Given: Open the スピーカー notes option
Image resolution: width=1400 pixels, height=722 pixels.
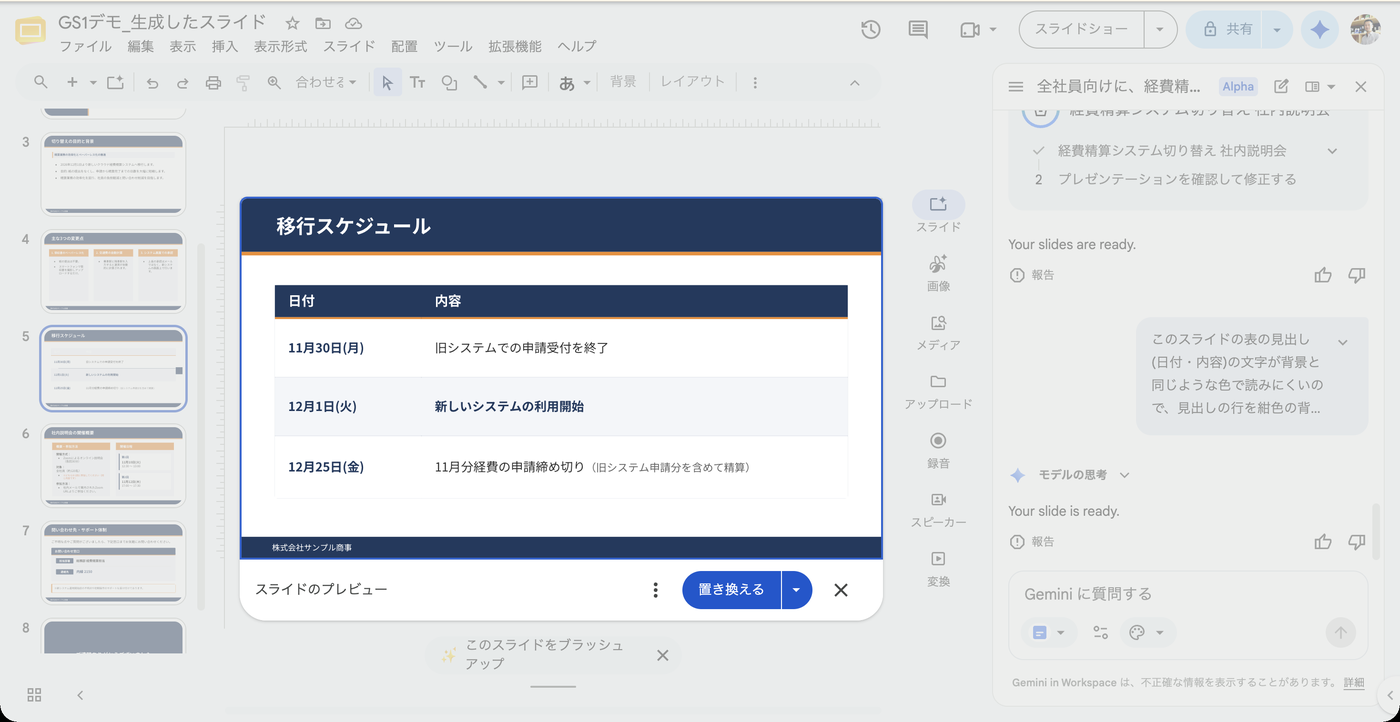Looking at the screenshot, I should (x=938, y=508).
